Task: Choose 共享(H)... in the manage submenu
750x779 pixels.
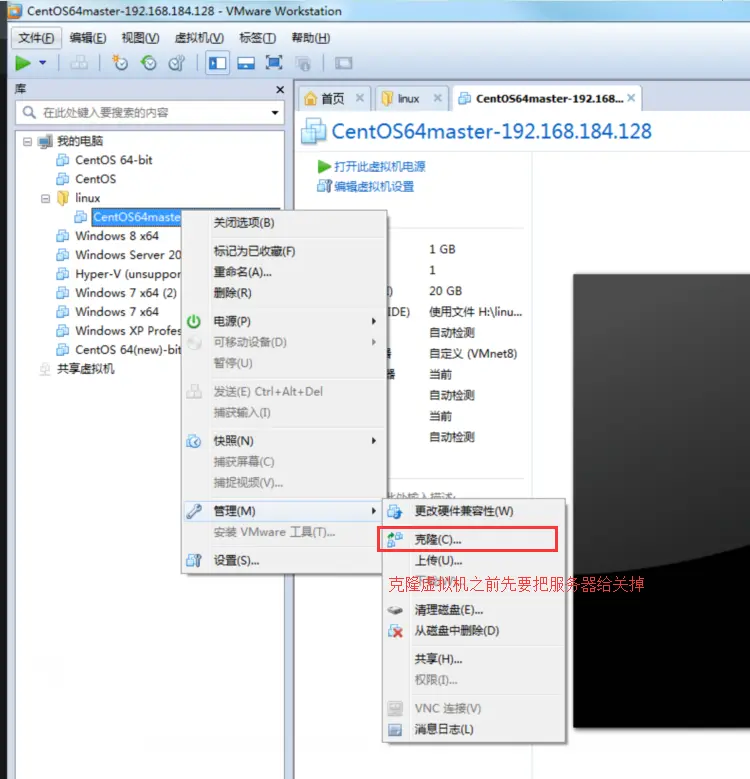Action: pos(474,659)
